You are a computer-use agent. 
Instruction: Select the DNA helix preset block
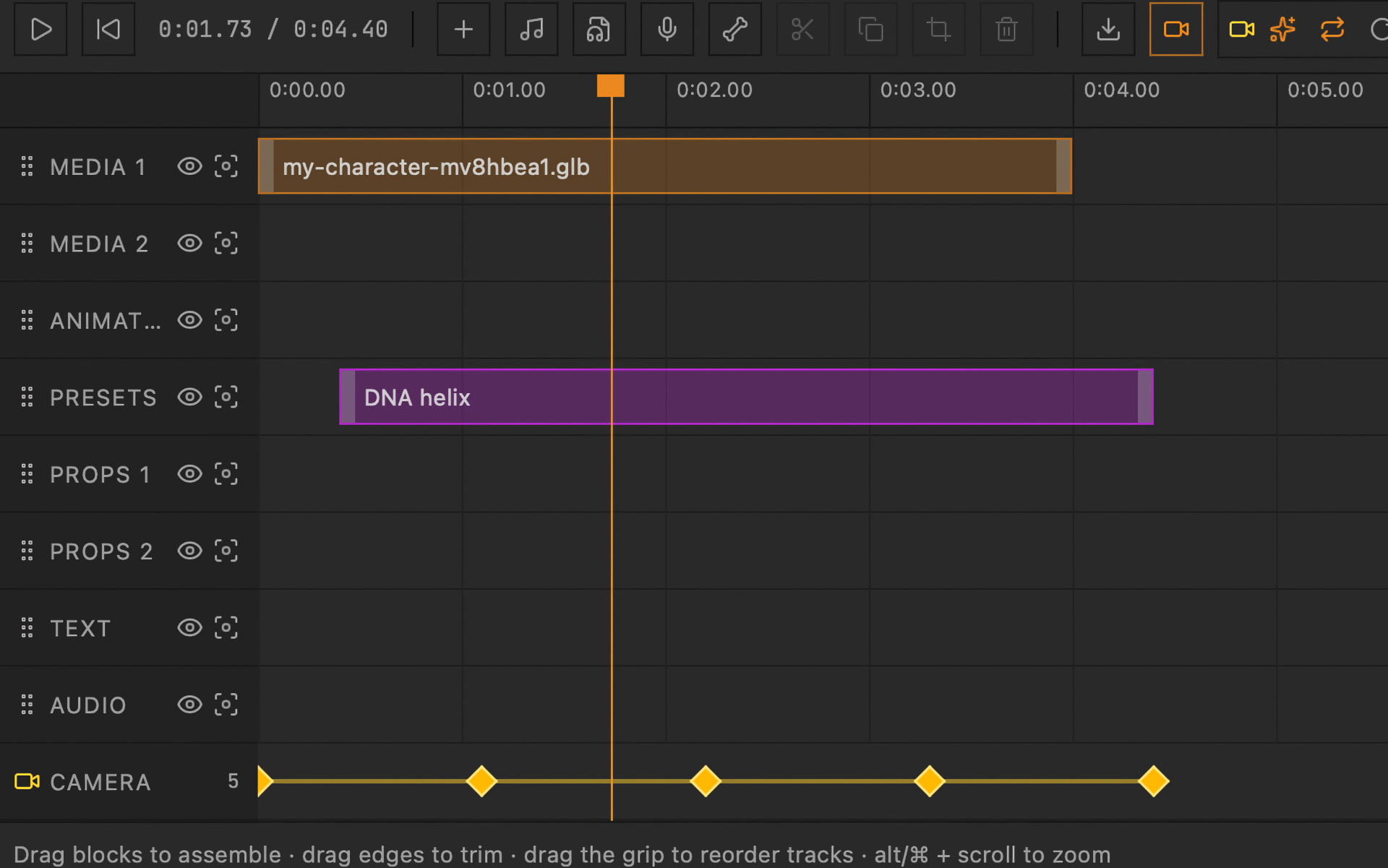pos(746,397)
